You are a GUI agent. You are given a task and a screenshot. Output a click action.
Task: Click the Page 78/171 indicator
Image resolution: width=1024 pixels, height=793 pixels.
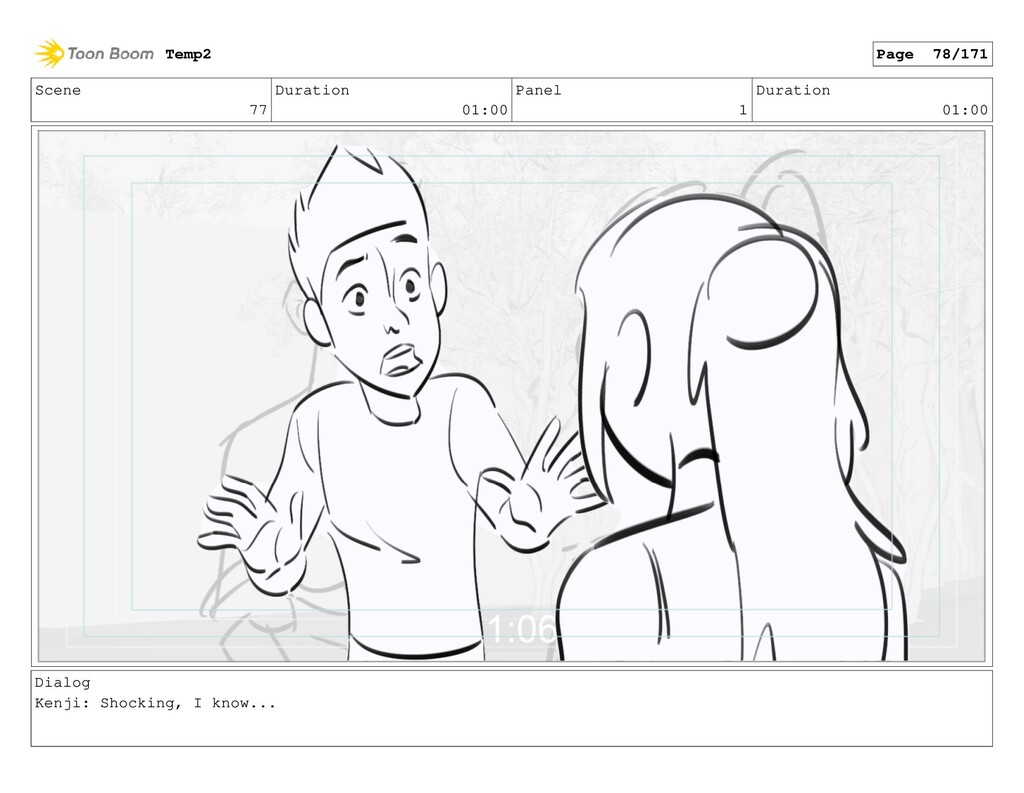pyautogui.click(x=932, y=54)
